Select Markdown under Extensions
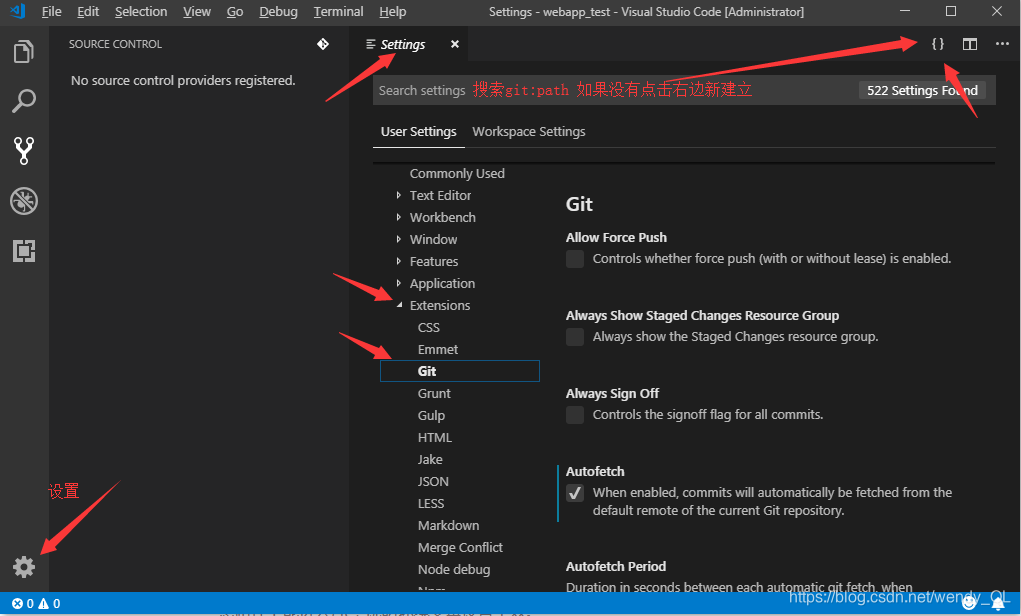The width and height of the screenshot is (1021, 616). [x=448, y=525]
